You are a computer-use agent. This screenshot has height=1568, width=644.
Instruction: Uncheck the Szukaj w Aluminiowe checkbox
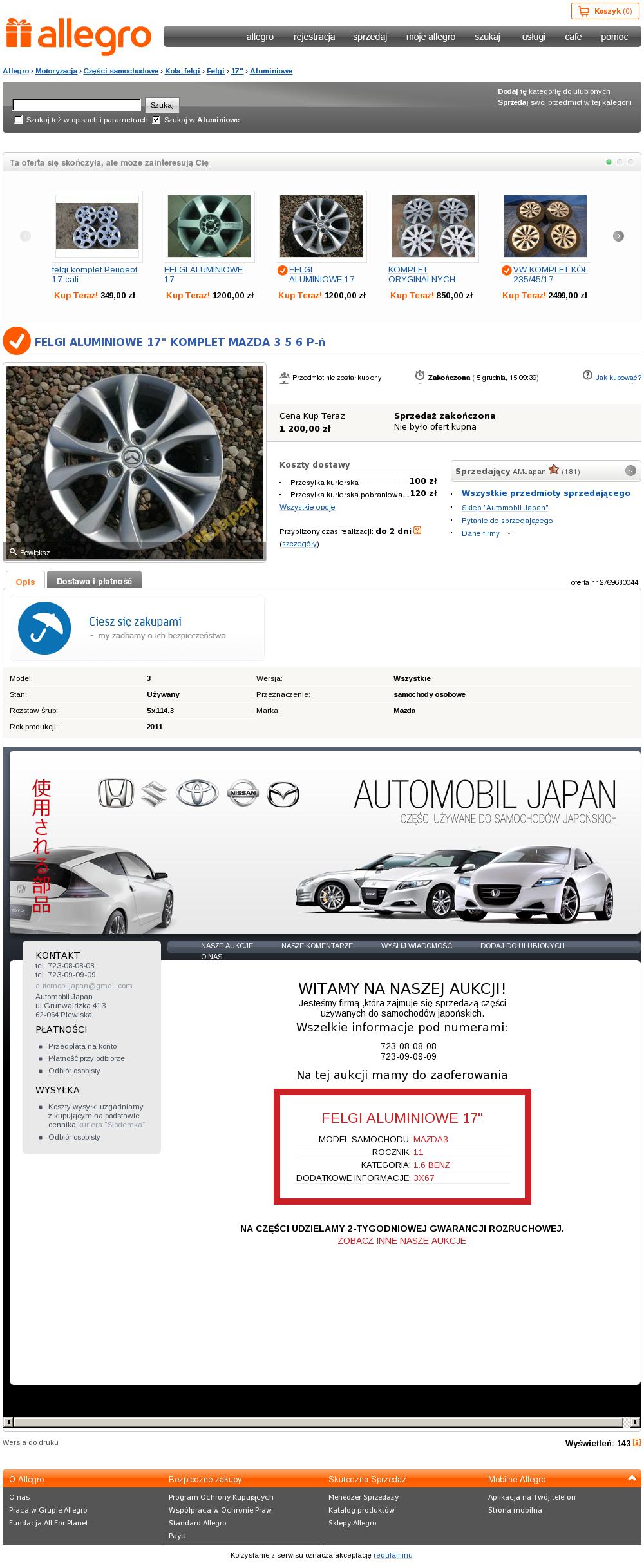pos(156,120)
